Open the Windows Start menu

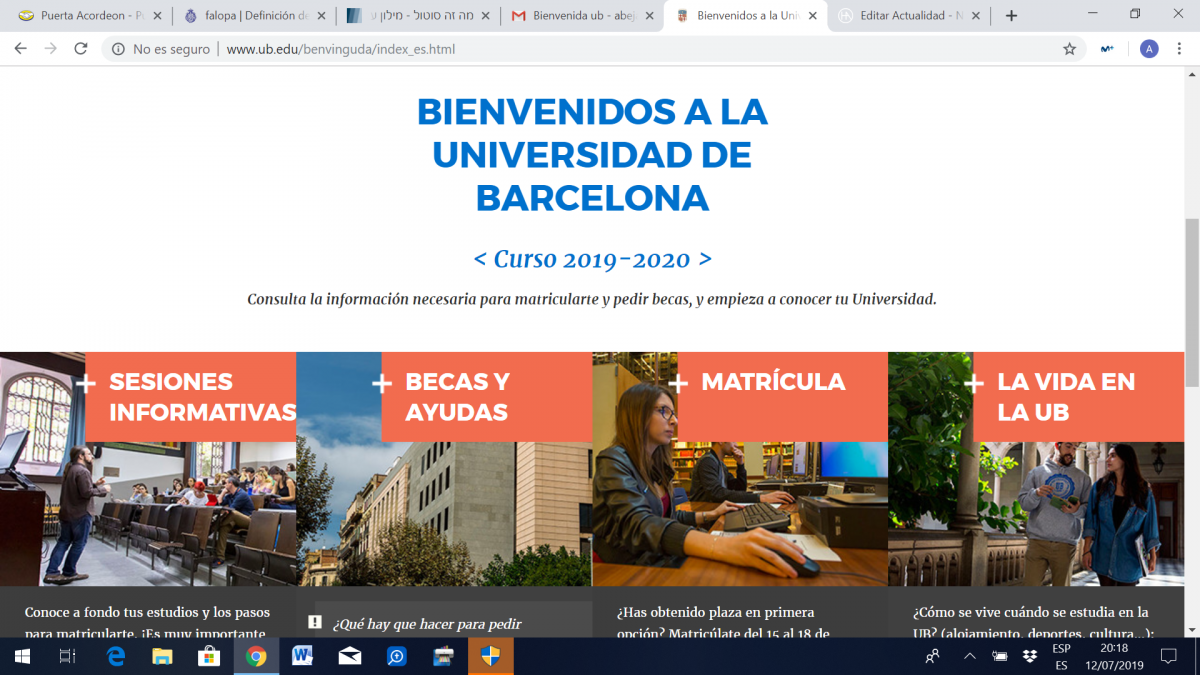click(22, 656)
